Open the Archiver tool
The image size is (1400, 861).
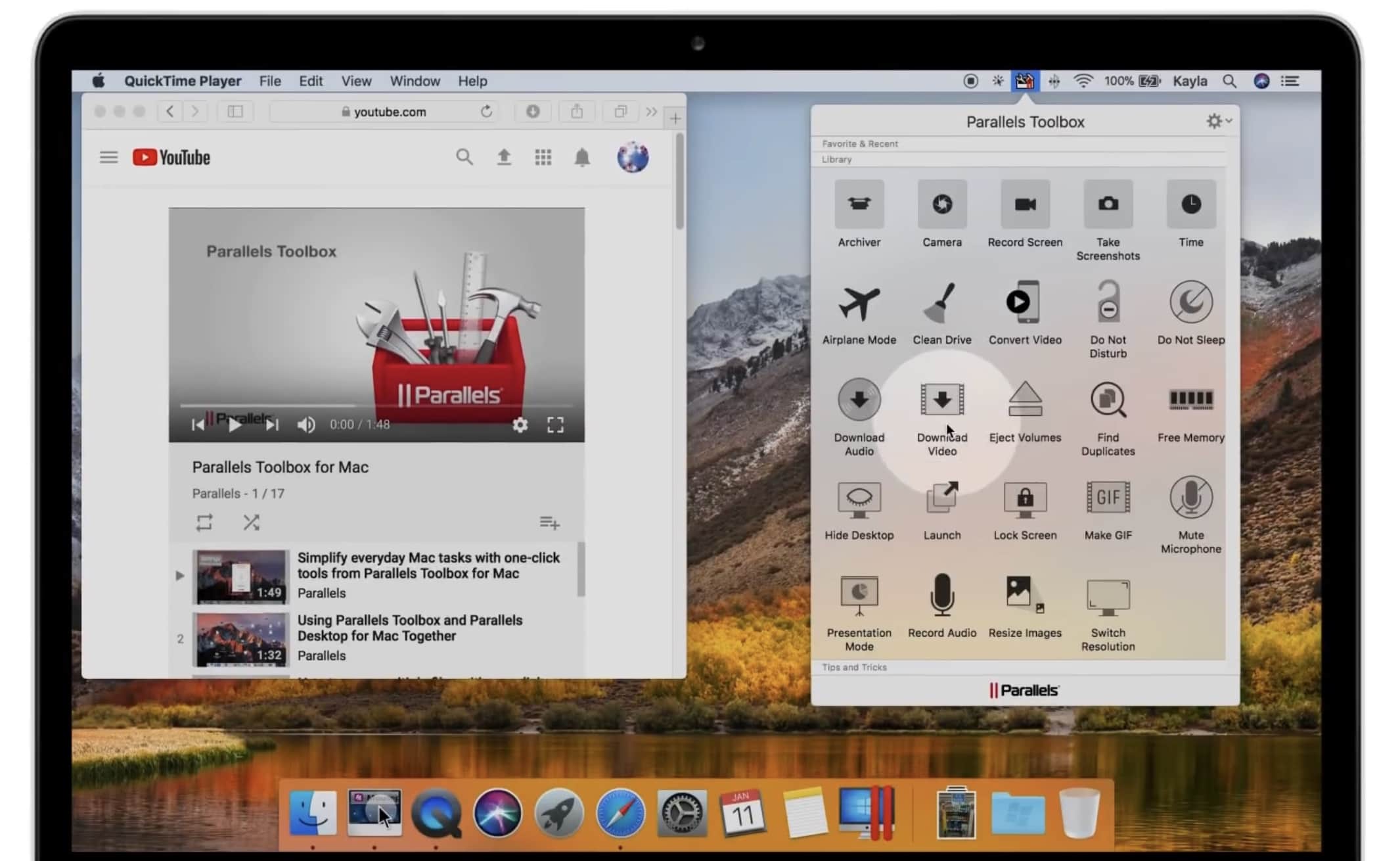pyautogui.click(x=859, y=204)
